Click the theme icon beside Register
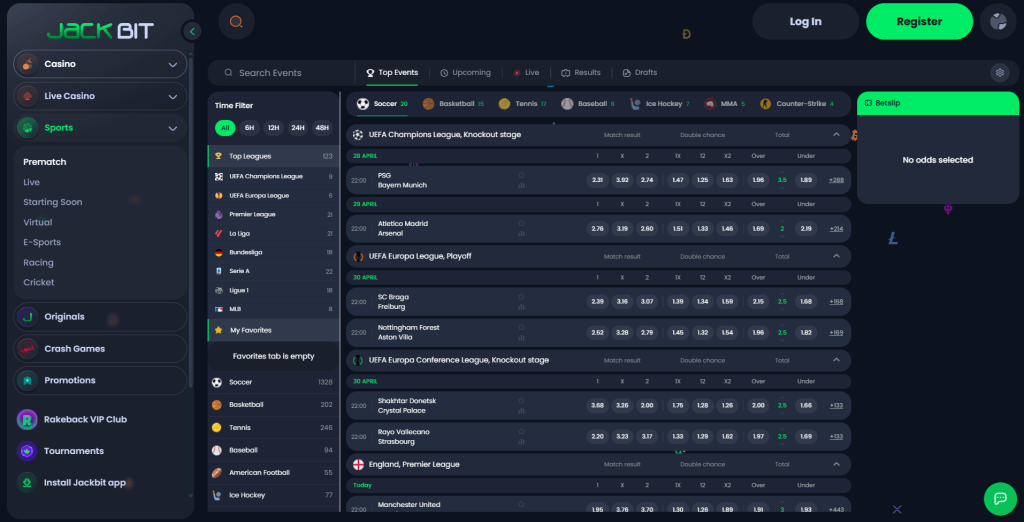 (x=997, y=21)
